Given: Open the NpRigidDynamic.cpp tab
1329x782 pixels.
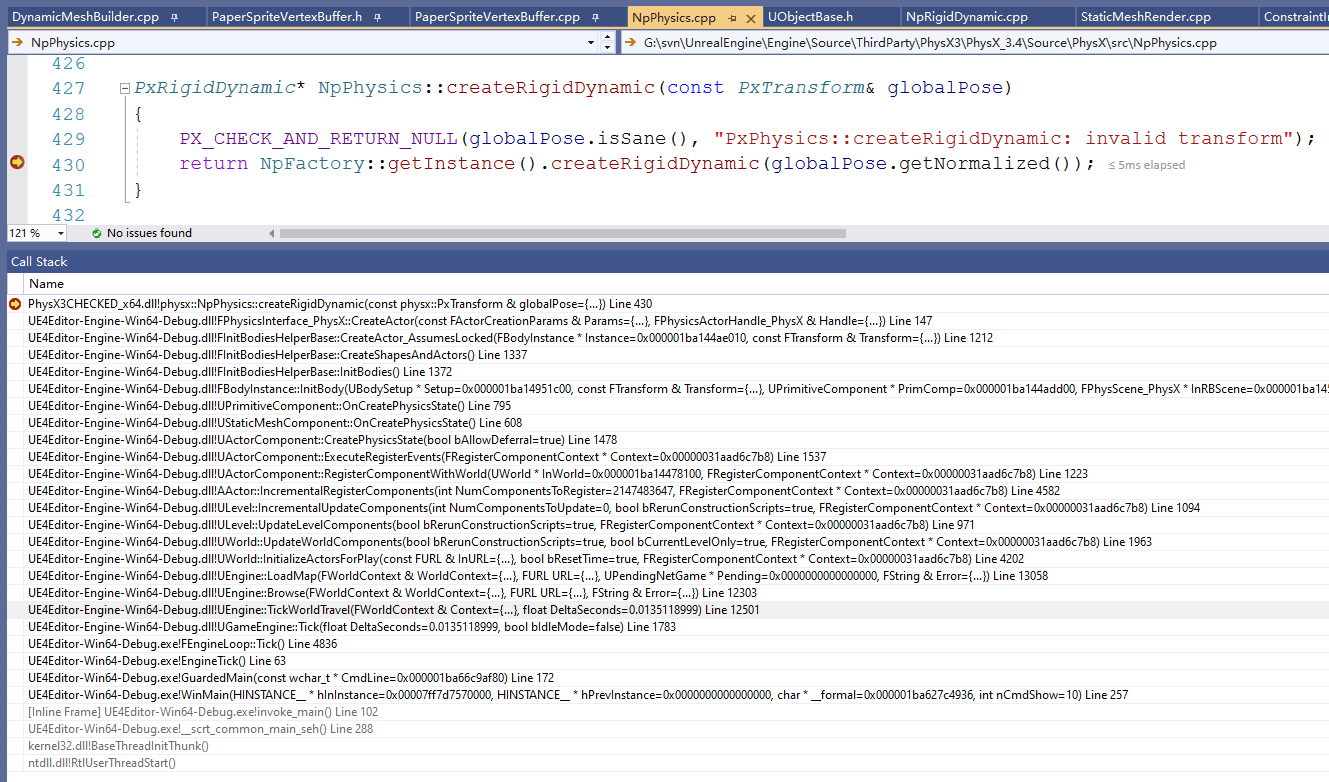Looking at the screenshot, I should coord(966,17).
